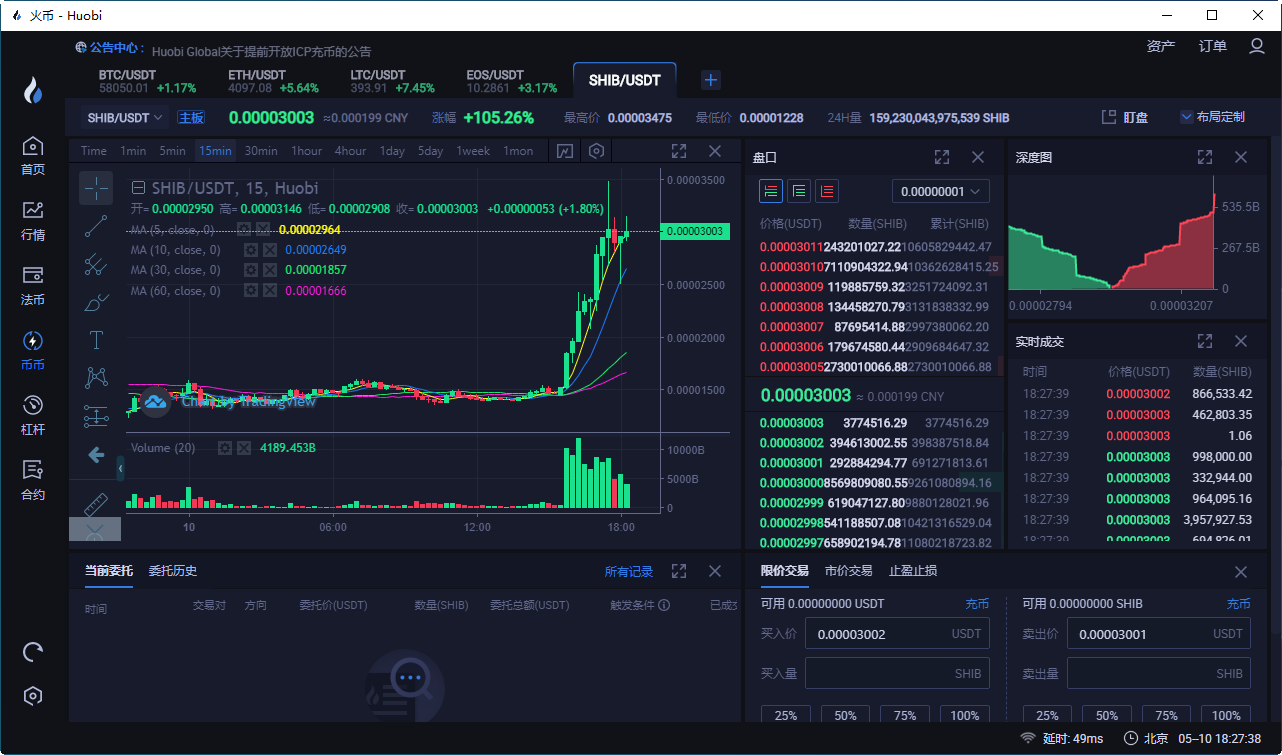Open settings of Volume (20) indicator
Image resolution: width=1282 pixels, height=755 pixels.
(225, 447)
